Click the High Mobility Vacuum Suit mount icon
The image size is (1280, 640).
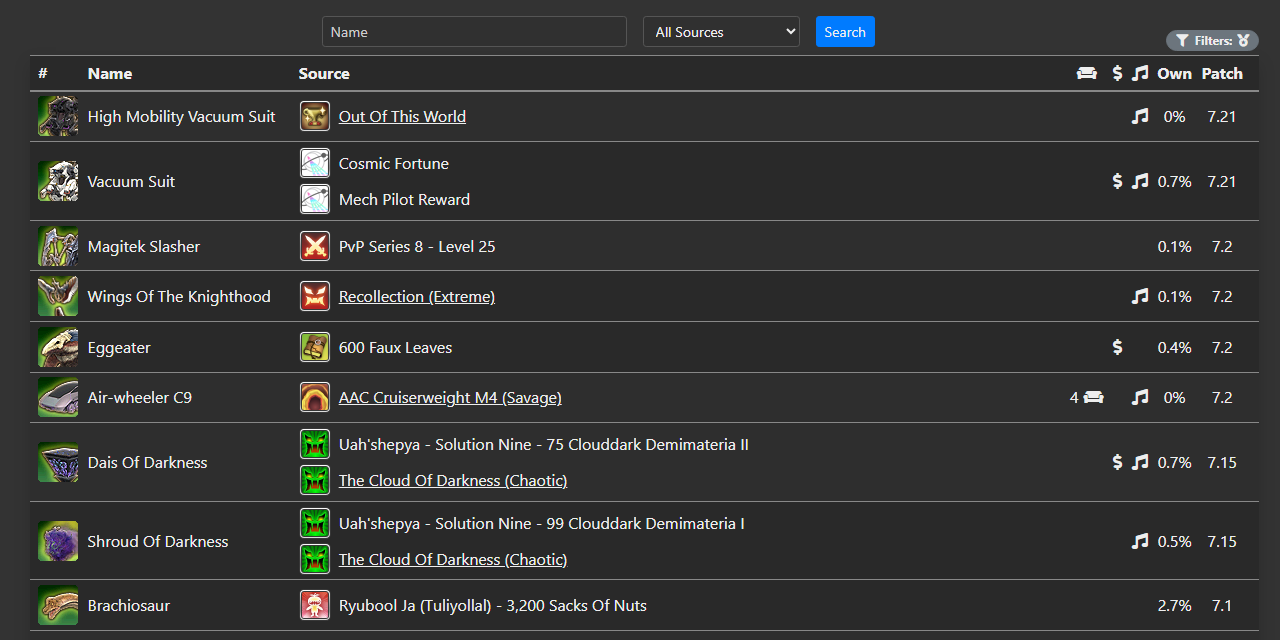coord(58,116)
